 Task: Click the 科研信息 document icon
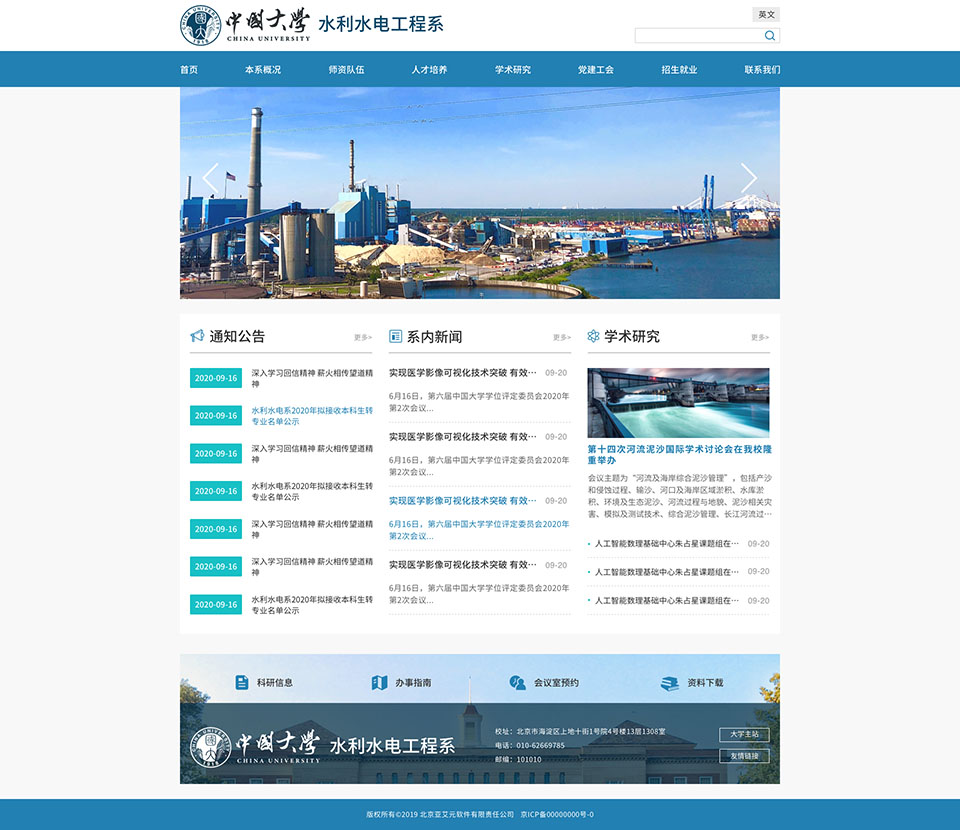click(x=242, y=682)
